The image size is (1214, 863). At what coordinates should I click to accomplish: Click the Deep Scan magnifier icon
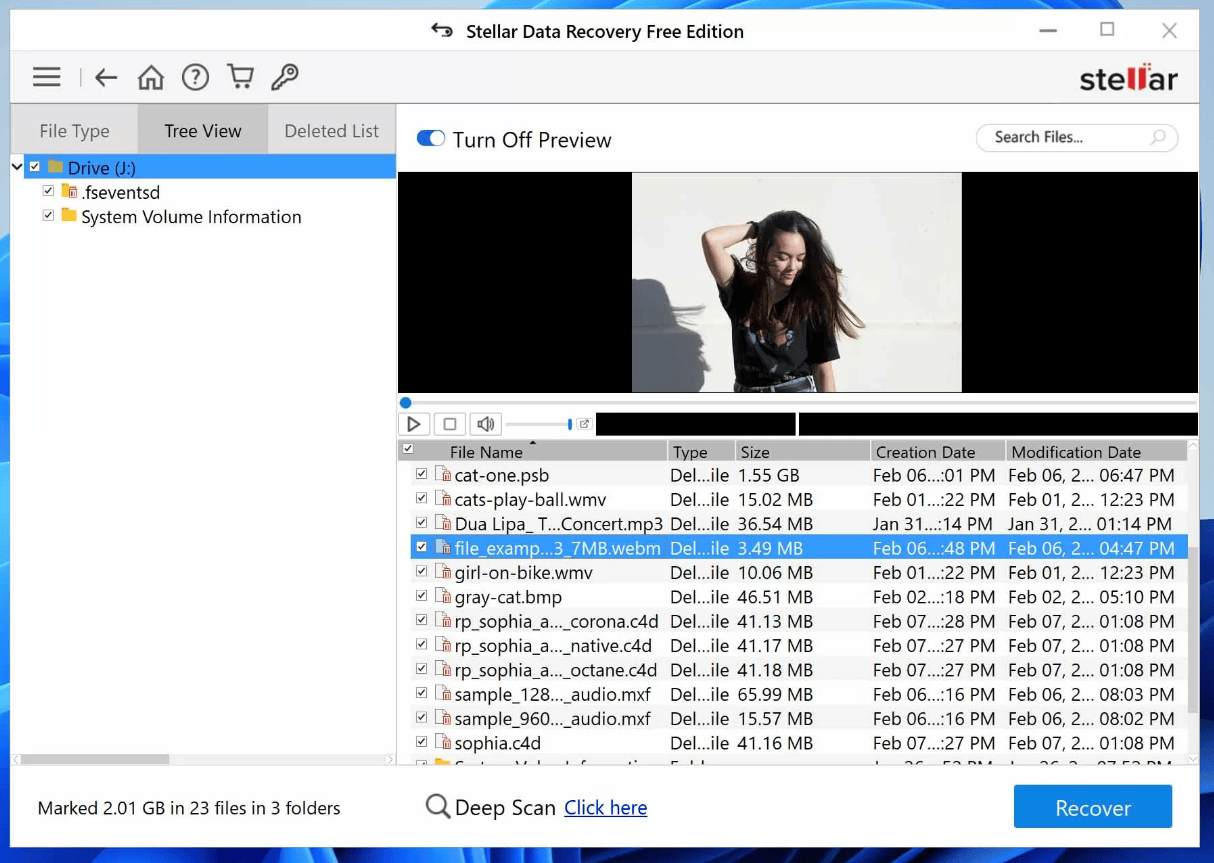coord(438,807)
